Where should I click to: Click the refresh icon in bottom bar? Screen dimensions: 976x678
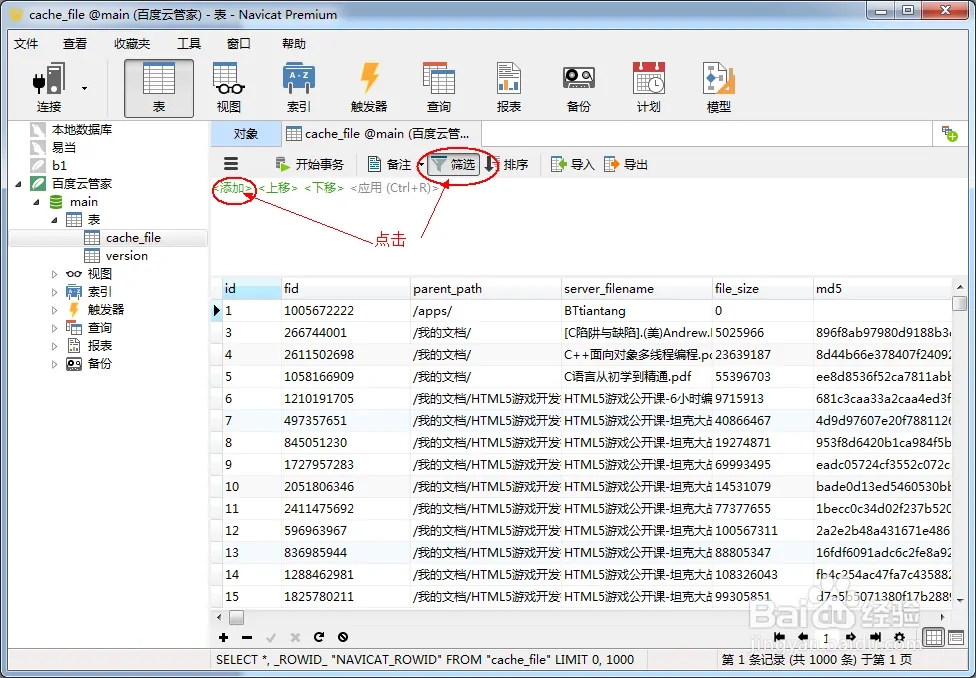[x=319, y=637]
